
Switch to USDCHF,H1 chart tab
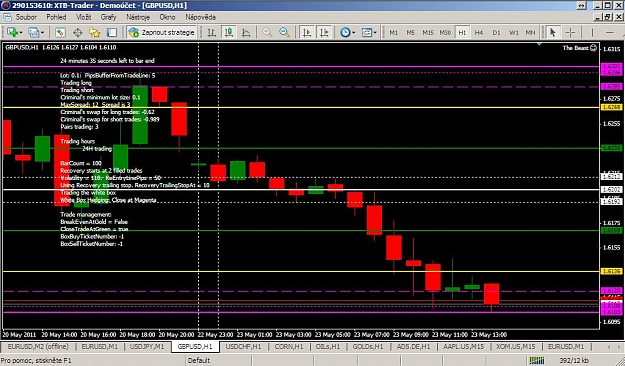(243, 346)
